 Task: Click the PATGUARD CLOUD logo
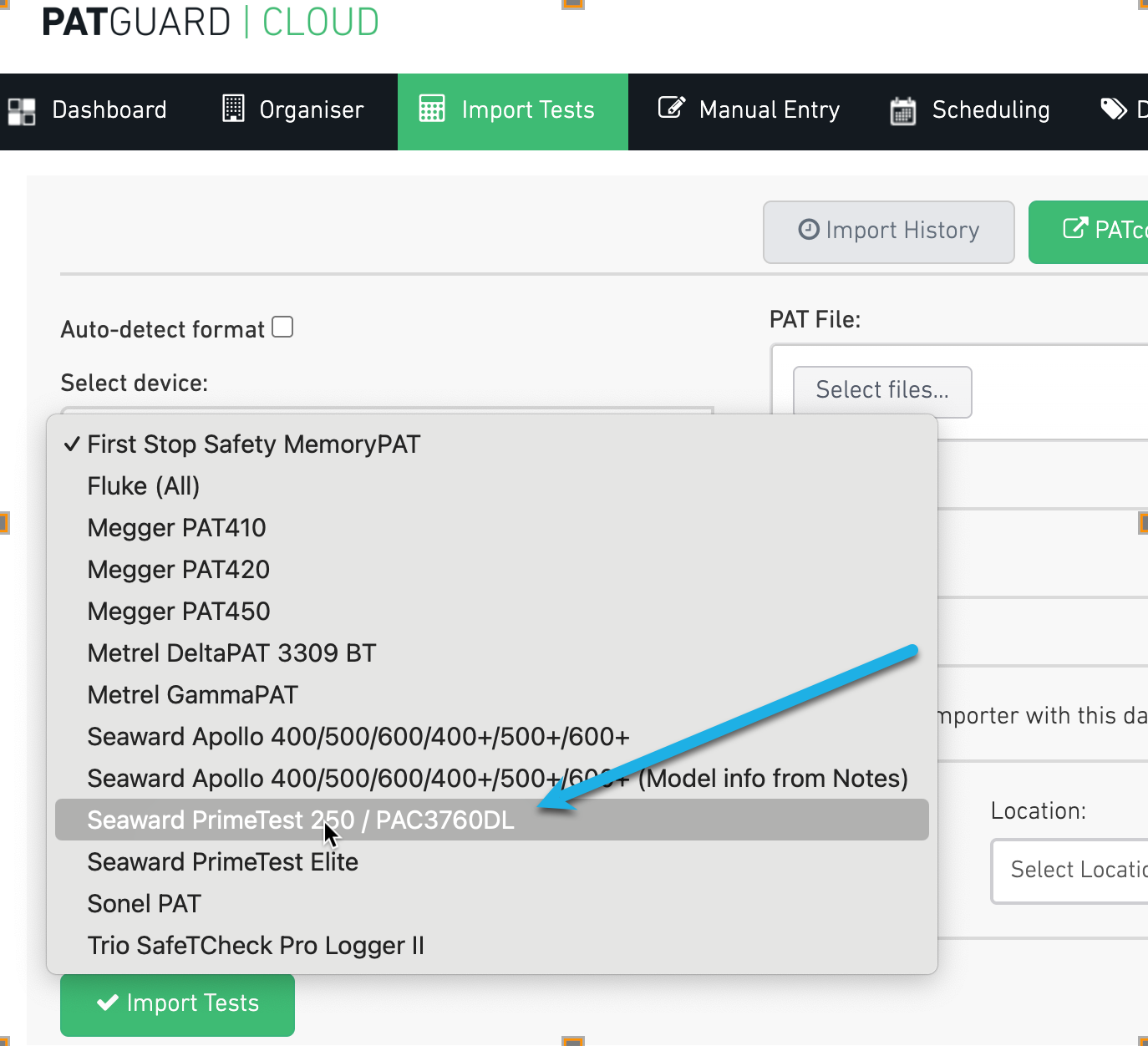(211, 23)
